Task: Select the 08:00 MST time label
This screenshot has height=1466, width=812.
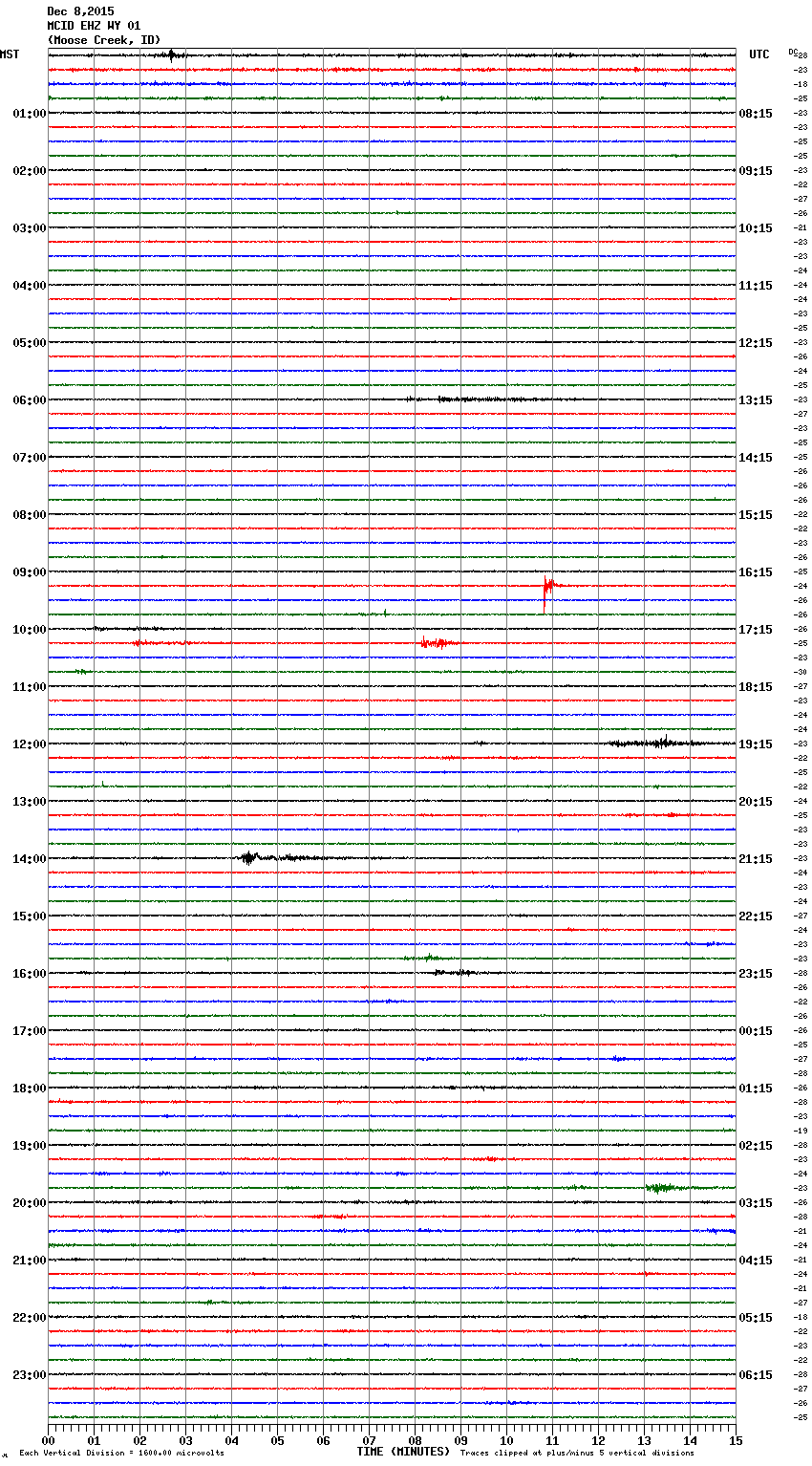Action: [x=30, y=515]
